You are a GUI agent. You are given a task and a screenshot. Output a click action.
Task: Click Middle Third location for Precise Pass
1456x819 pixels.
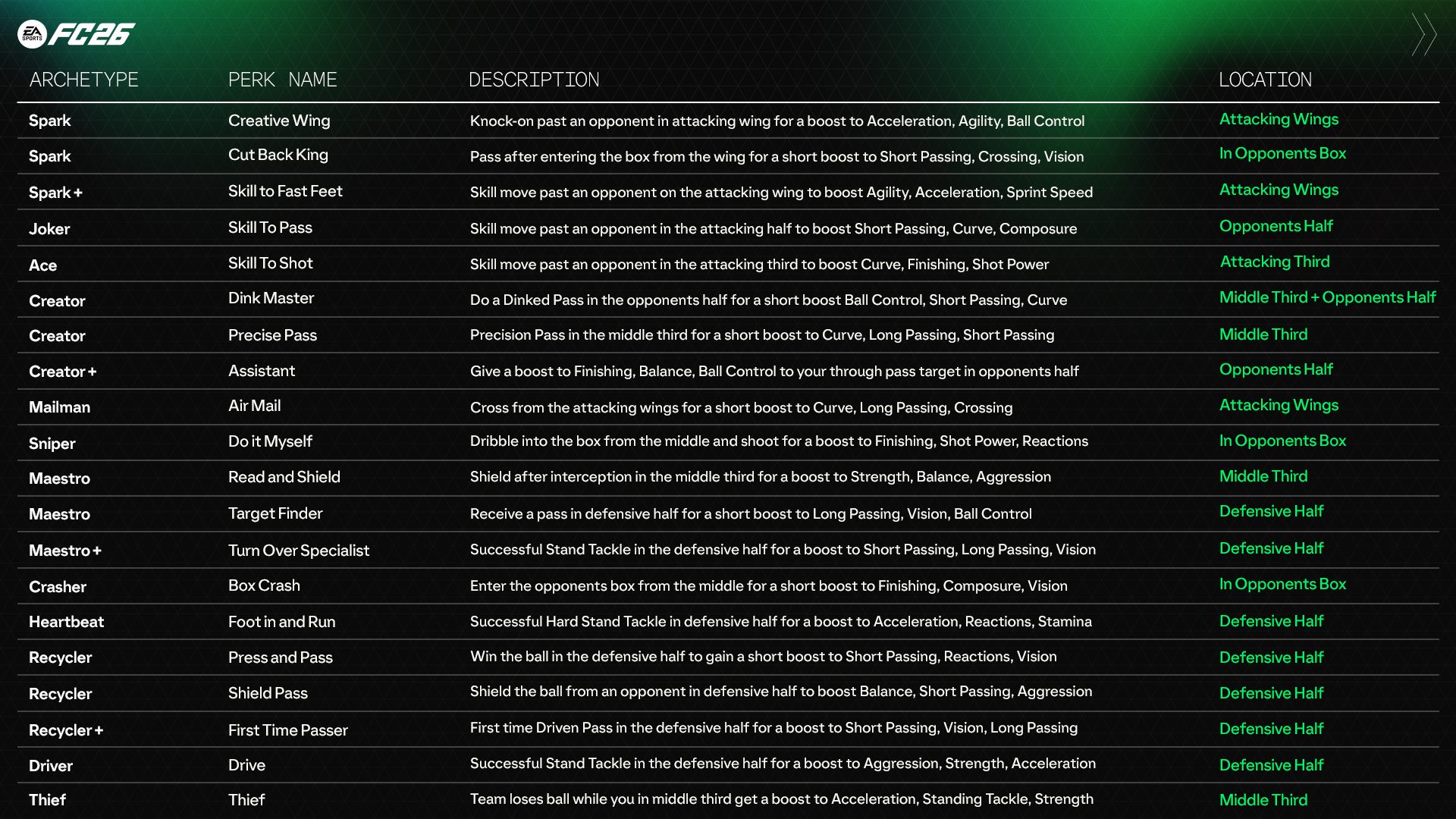(x=1263, y=334)
